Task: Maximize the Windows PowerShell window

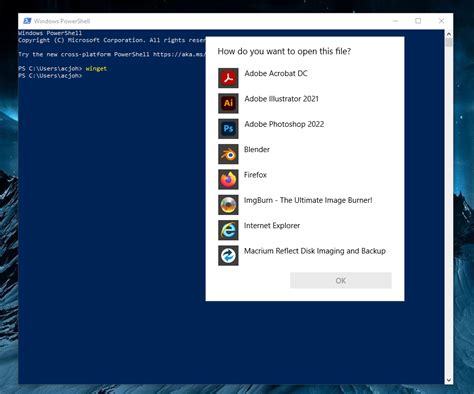Action: tap(418, 21)
